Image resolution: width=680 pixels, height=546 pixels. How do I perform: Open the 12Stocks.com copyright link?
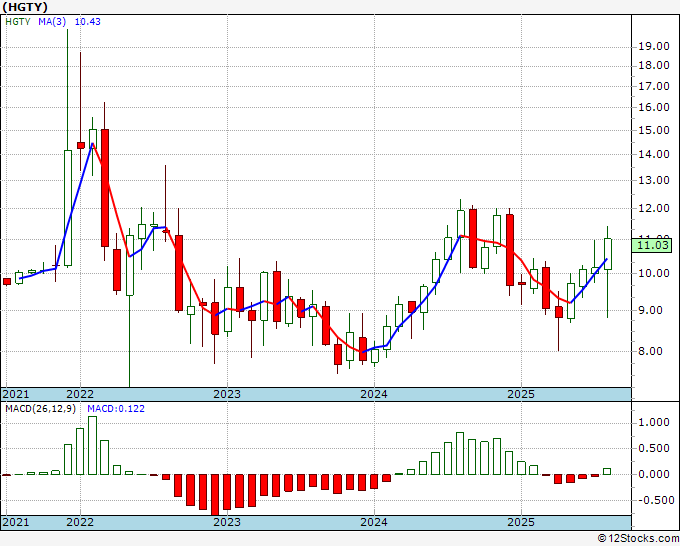click(x=638, y=539)
